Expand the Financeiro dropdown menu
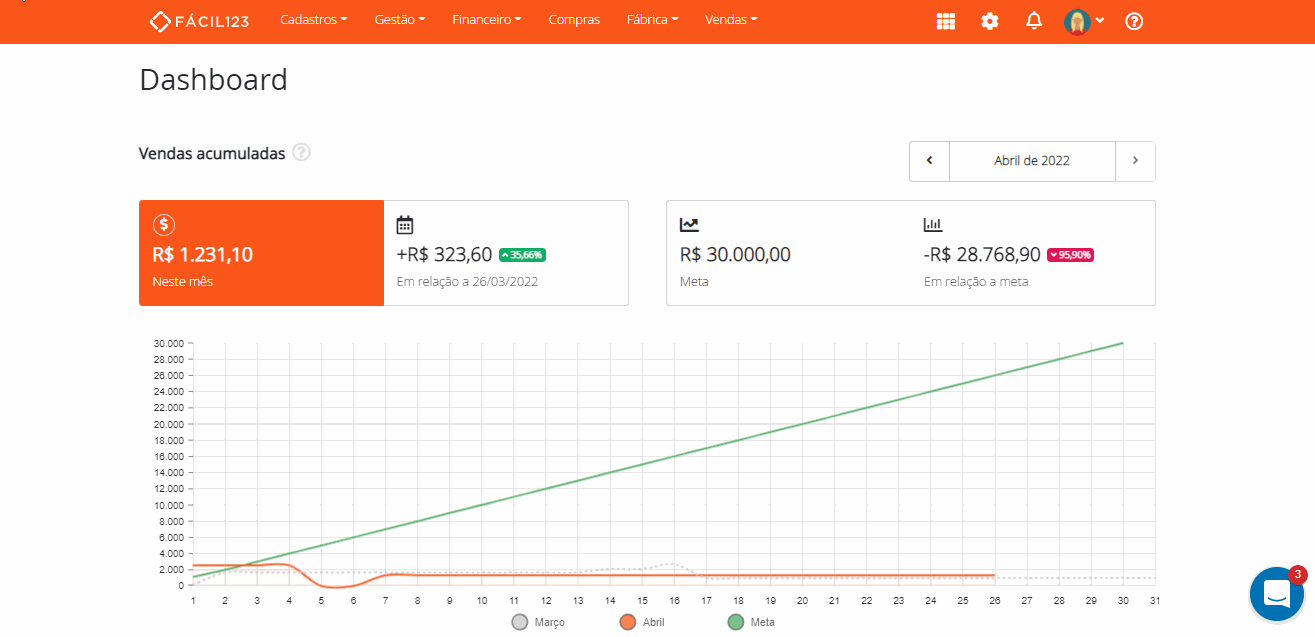This screenshot has height=637, width=1315. click(486, 20)
